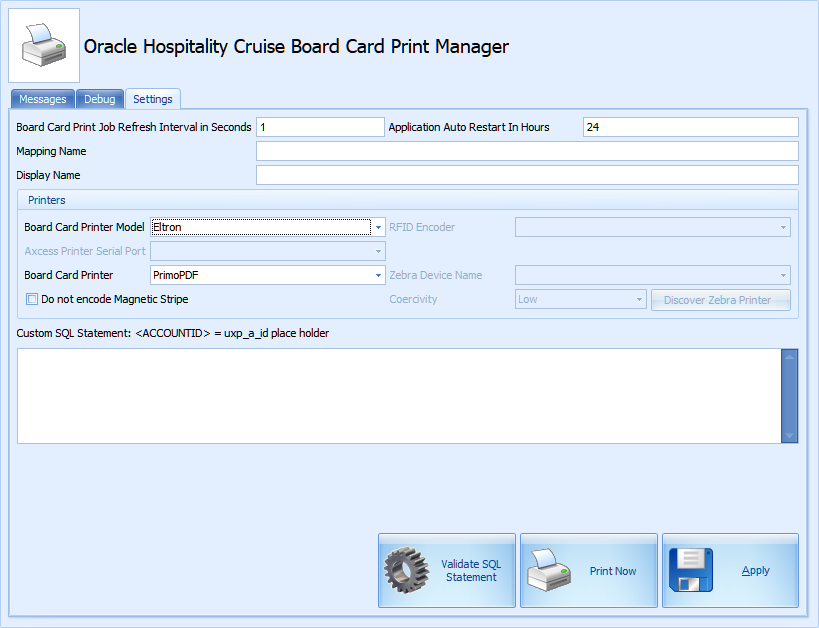The image size is (819, 628).
Task: Open the Zebra Device Name dropdown
Action: (785, 275)
